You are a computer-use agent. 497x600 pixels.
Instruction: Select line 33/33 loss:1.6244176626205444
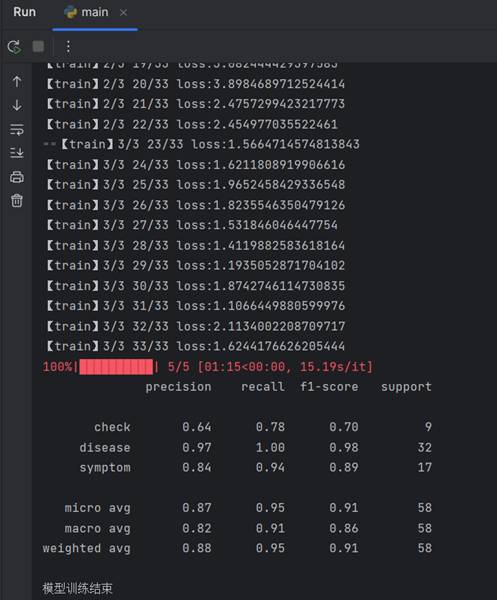(x=195, y=346)
